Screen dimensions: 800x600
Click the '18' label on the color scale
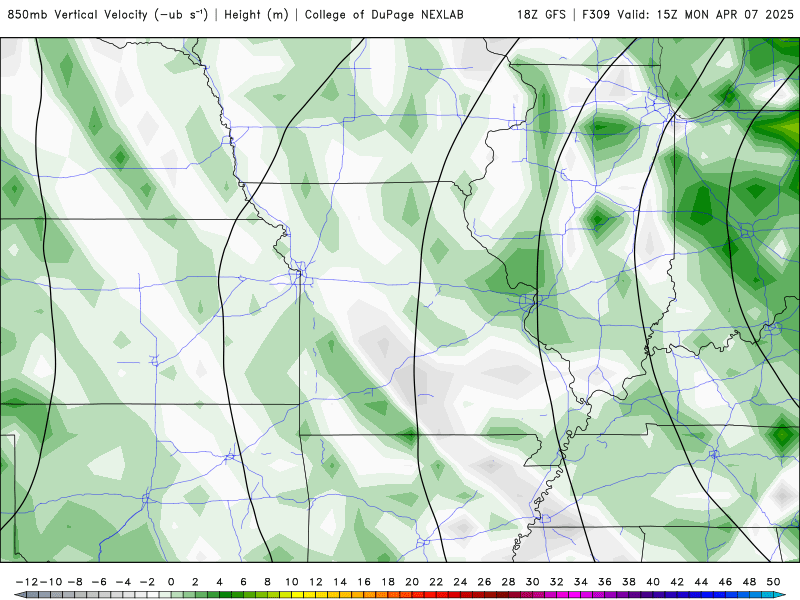coord(388,582)
